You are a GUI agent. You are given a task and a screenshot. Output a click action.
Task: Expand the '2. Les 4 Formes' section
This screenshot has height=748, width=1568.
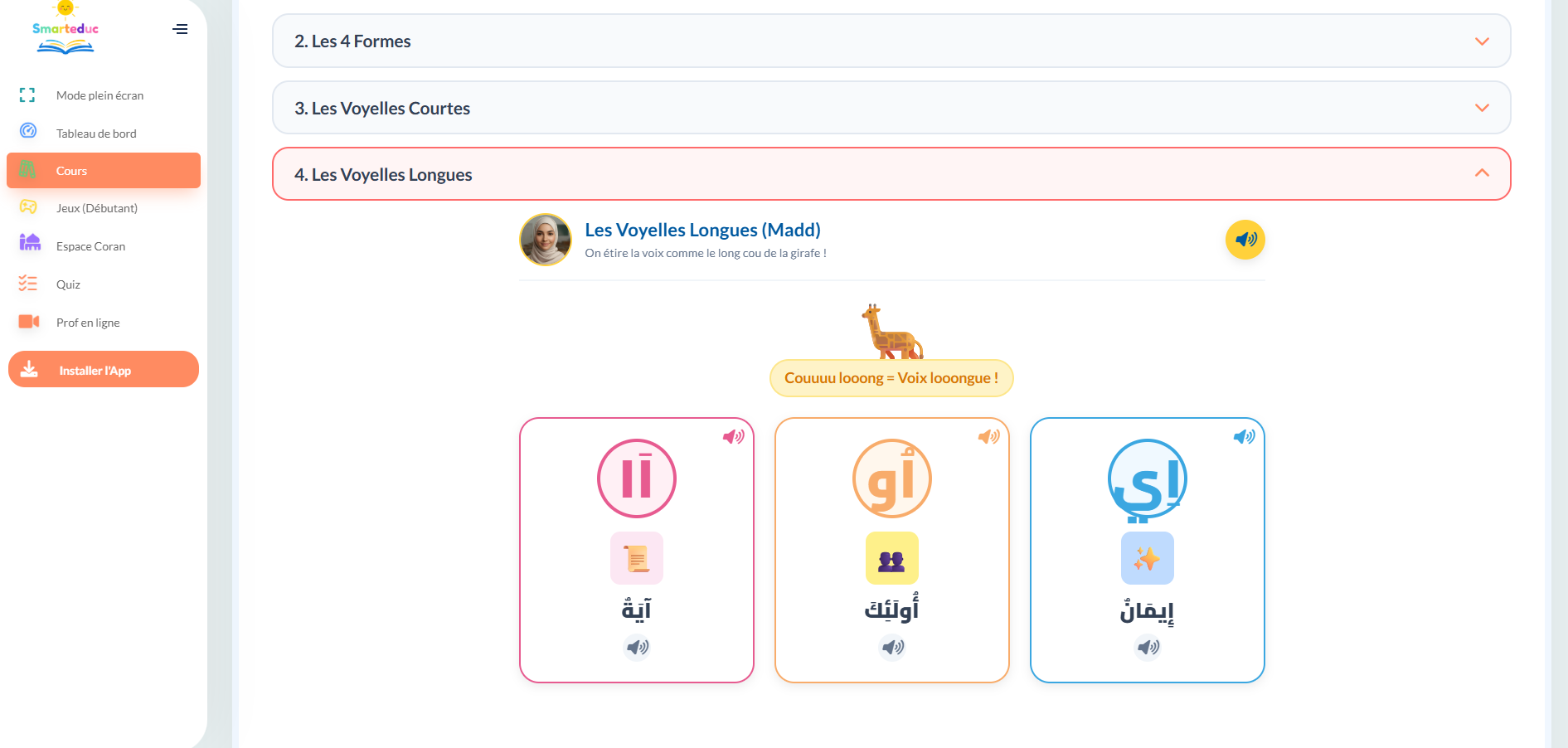click(x=891, y=41)
